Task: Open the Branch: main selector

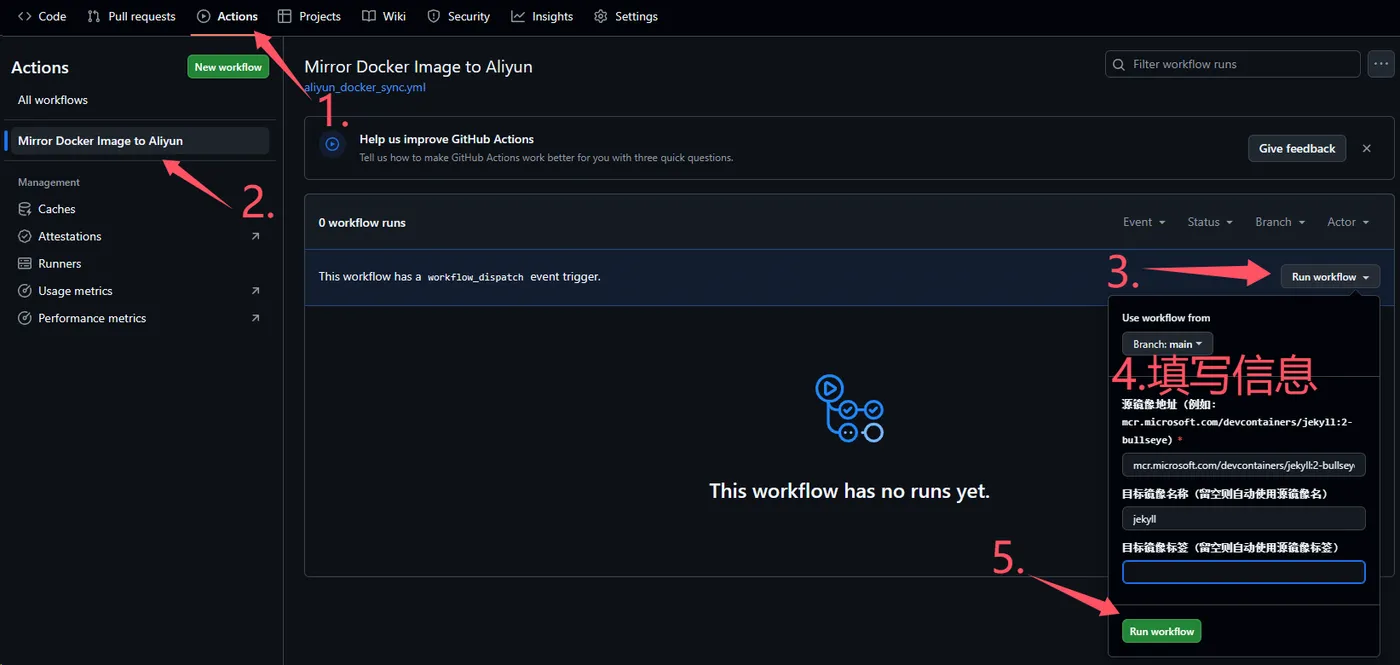Action: click(1167, 344)
